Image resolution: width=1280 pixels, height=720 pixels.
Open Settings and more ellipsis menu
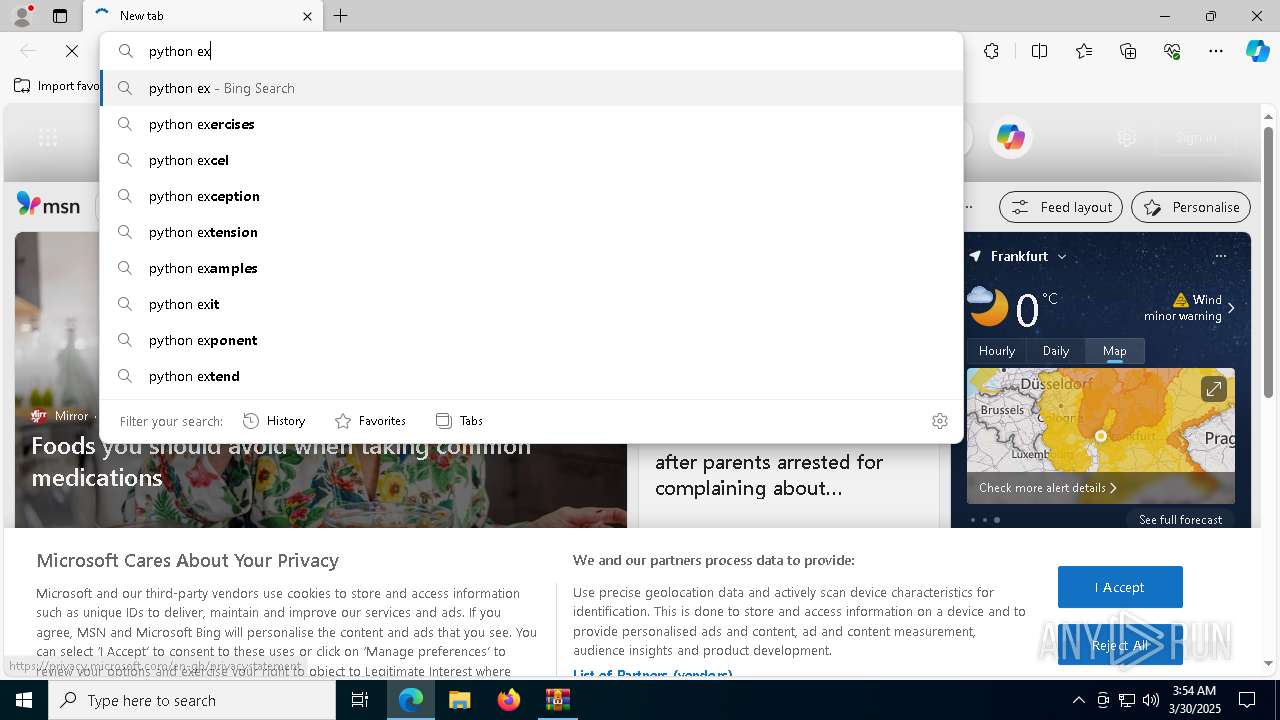pyautogui.click(x=1216, y=51)
